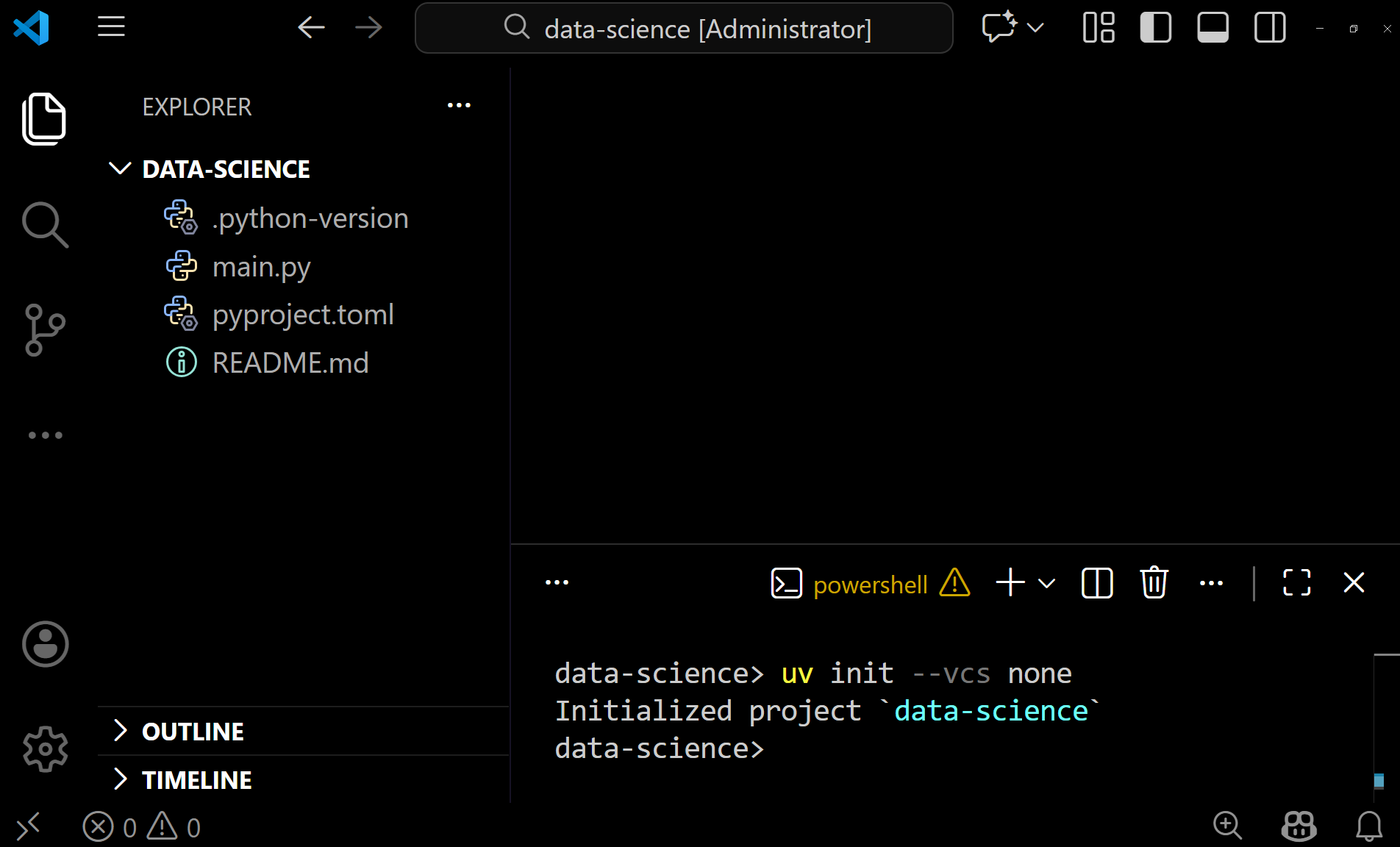1400x847 pixels.
Task: Collapse the DATA-SCIENCE folder tree
Action: tap(120, 169)
